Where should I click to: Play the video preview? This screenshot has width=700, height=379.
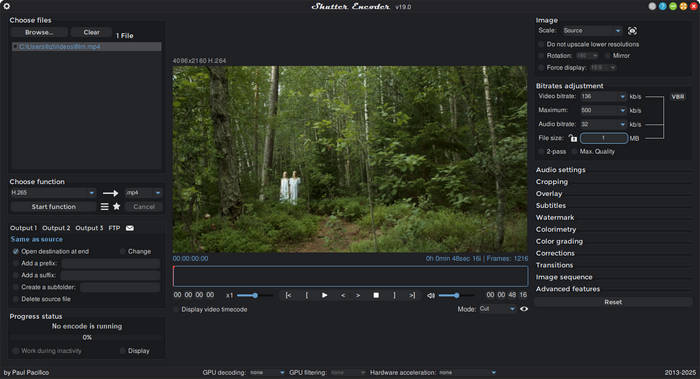pyautogui.click(x=325, y=296)
